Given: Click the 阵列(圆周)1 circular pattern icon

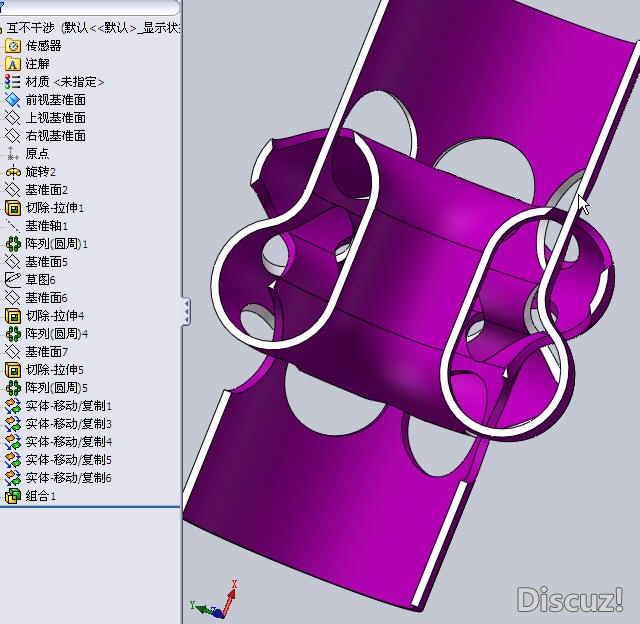Looking at the screenshot, I should [13, 244].
